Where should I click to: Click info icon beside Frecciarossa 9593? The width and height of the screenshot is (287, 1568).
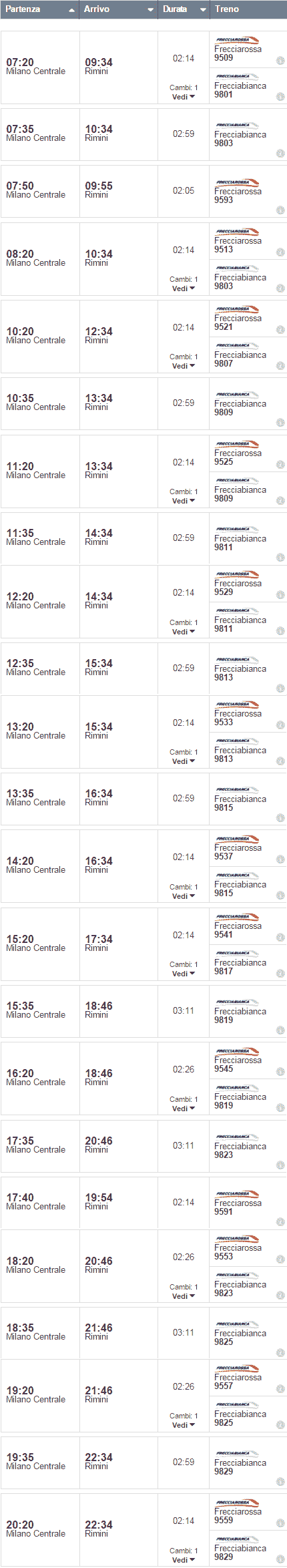(280, 210)
